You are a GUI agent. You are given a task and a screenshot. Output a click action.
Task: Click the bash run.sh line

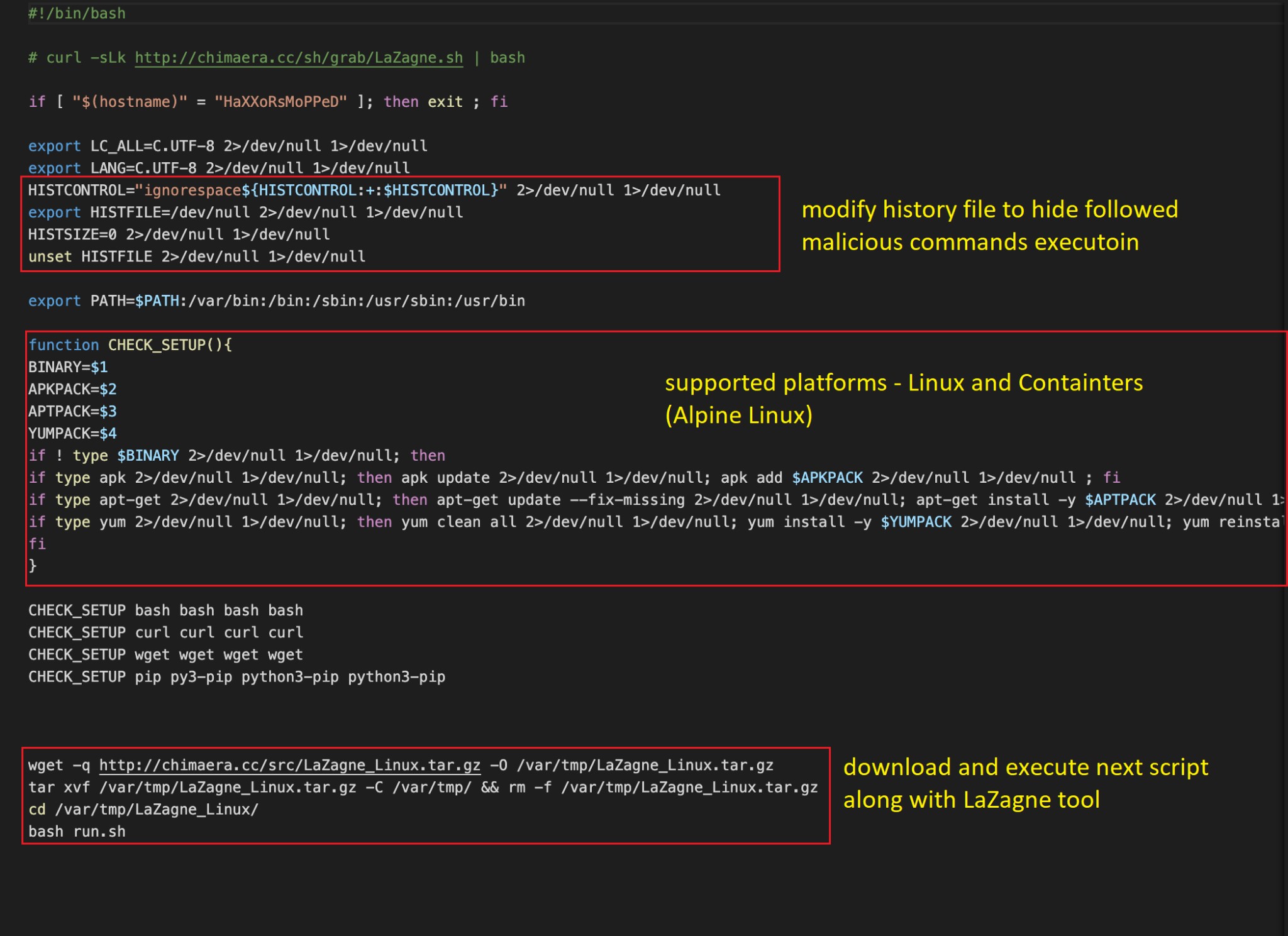click(x=77, y=832)
